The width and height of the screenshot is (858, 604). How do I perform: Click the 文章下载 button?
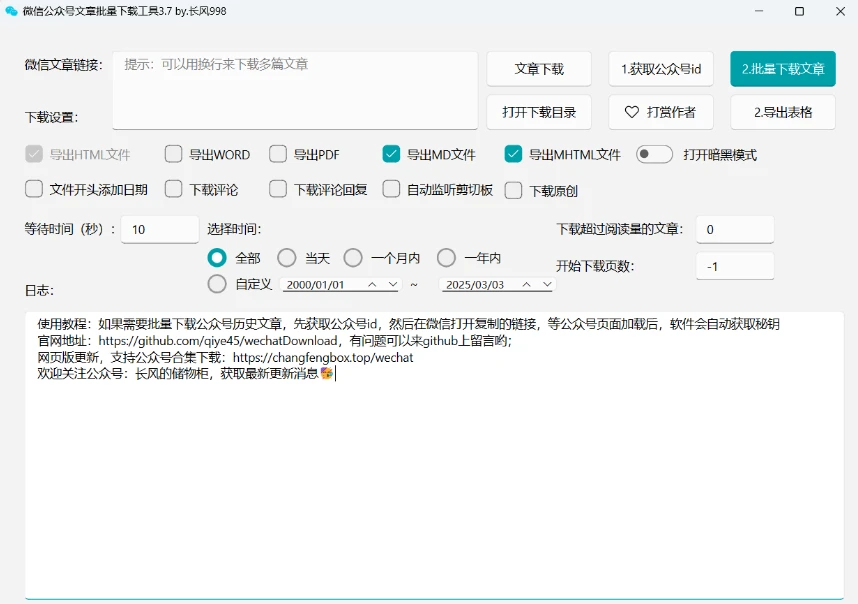point(539,69)
